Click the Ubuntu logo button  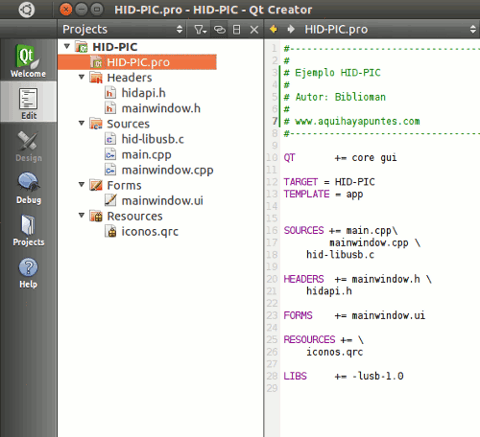coord(27,9)
